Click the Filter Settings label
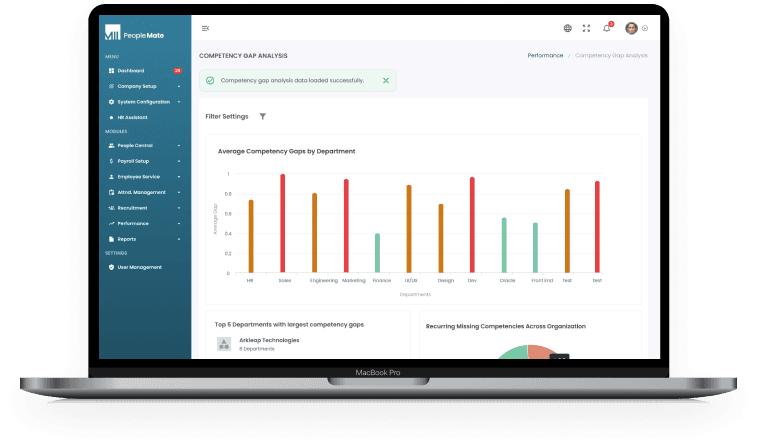Viewport: 757px width, 440px height. pyautogui.click(x=227, y=116)
